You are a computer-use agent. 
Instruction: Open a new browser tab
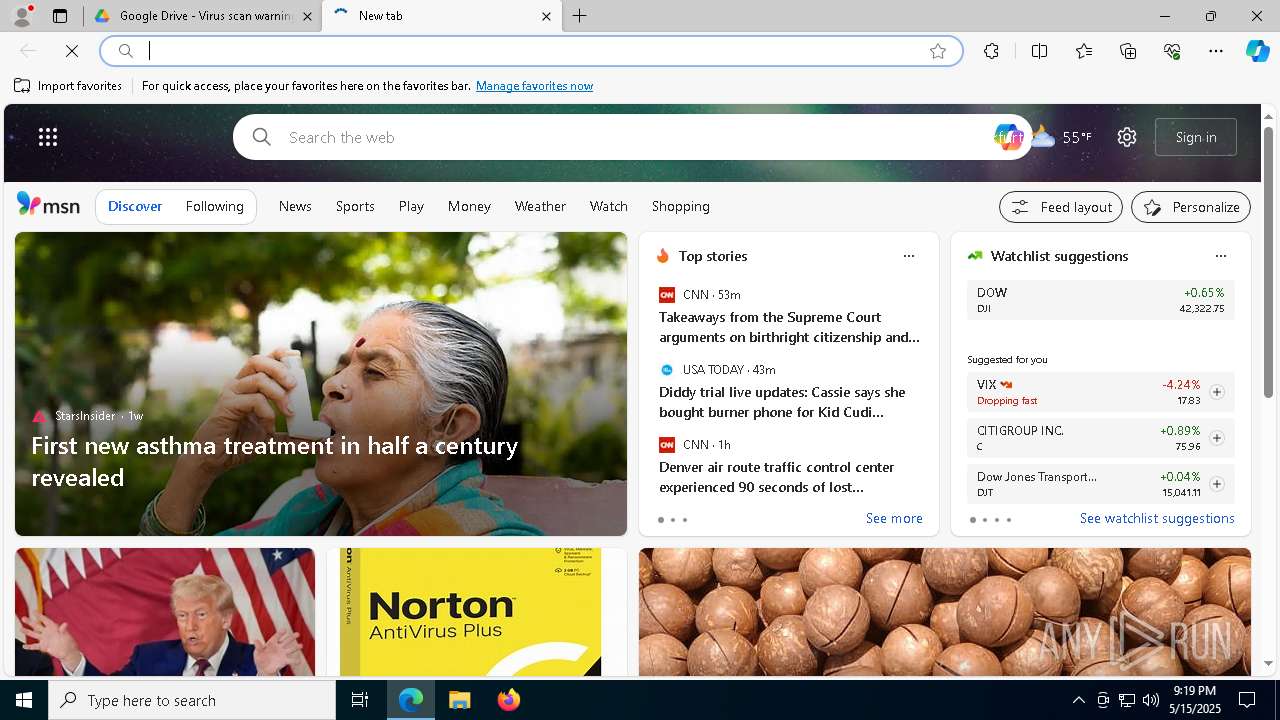point(580,16)
